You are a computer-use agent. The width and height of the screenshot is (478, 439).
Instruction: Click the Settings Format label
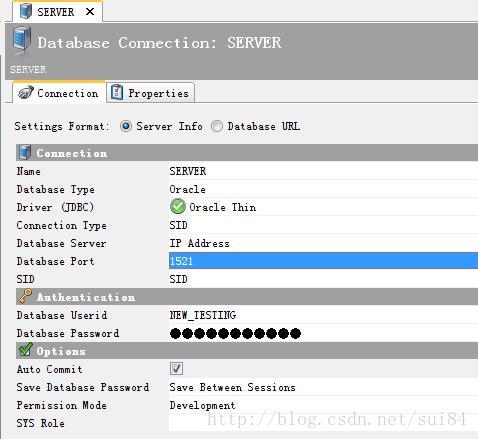pyautogui.click(x=62, y=126)
